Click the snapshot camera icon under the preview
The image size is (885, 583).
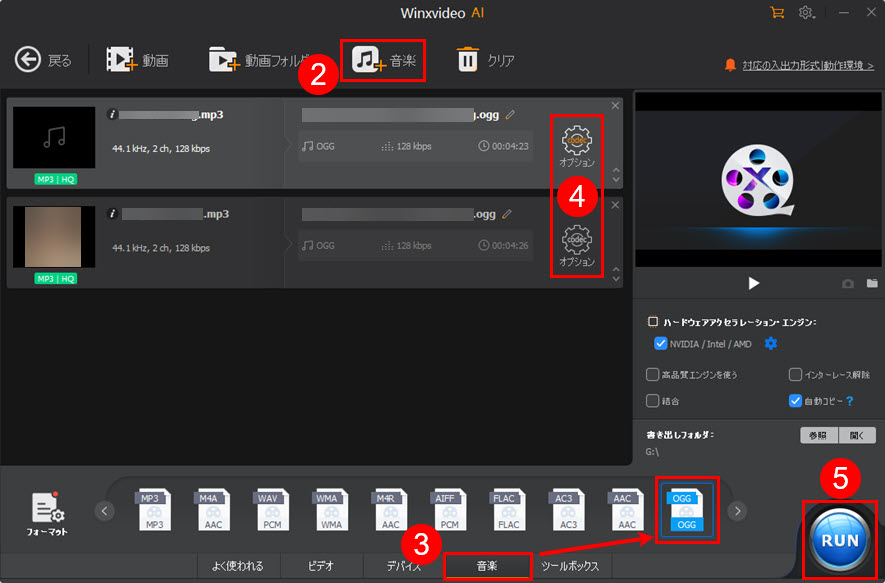[x=848, y=284]
